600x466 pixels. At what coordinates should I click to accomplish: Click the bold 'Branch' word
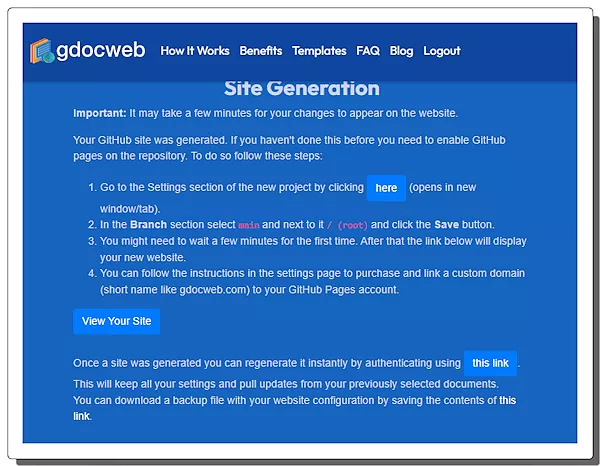point(148,225)
